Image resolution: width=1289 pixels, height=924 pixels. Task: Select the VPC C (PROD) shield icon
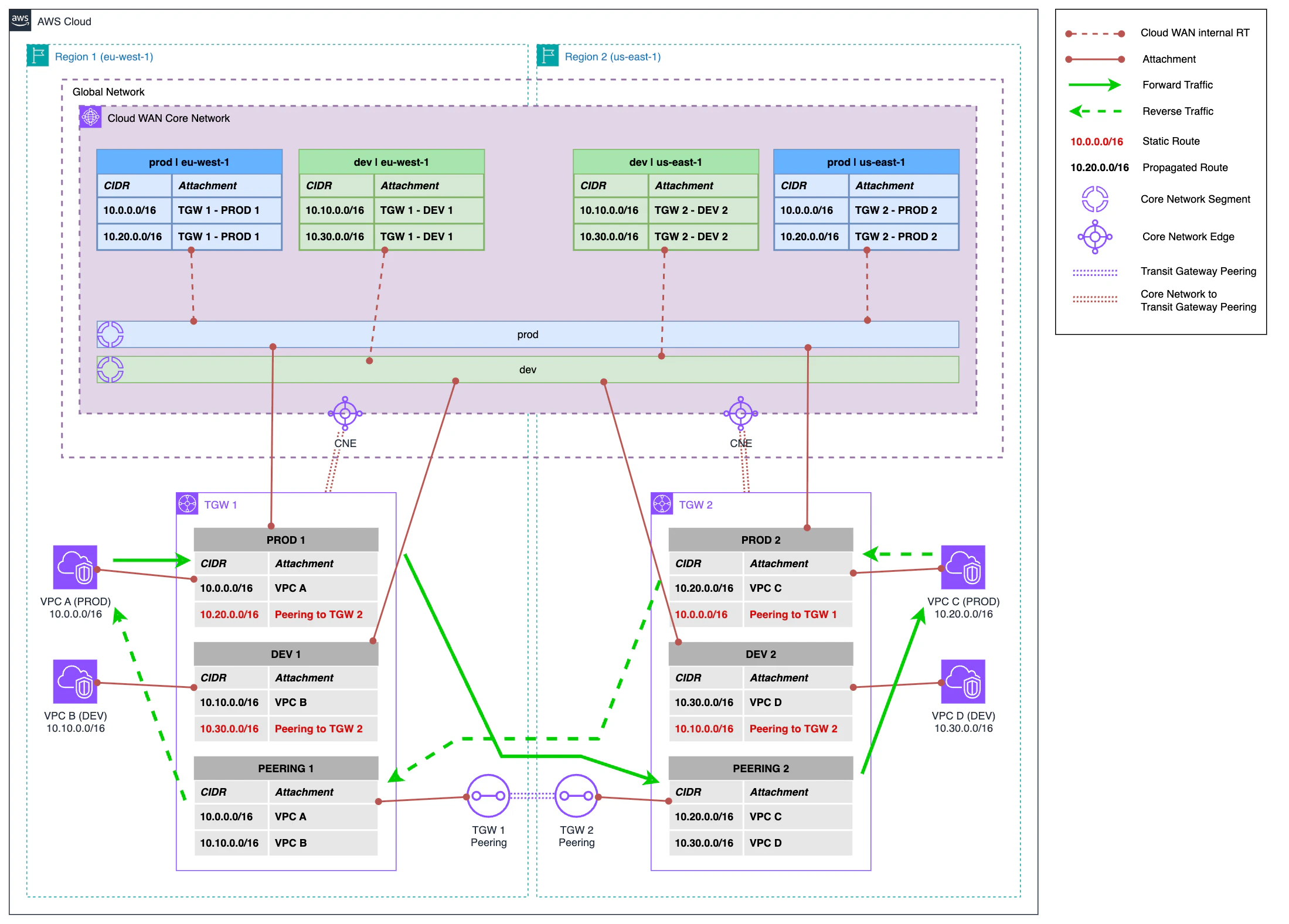pyautogui.click(x=963, y=567)
